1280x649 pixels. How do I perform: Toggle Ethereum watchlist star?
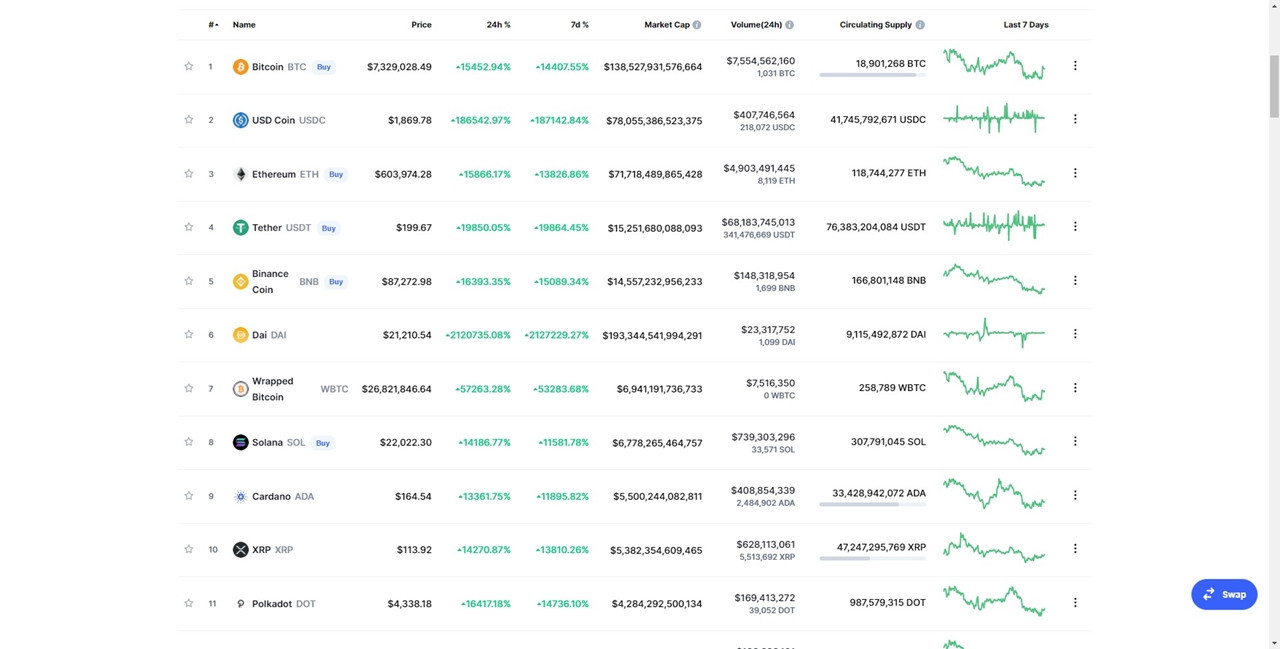point(188,174)
